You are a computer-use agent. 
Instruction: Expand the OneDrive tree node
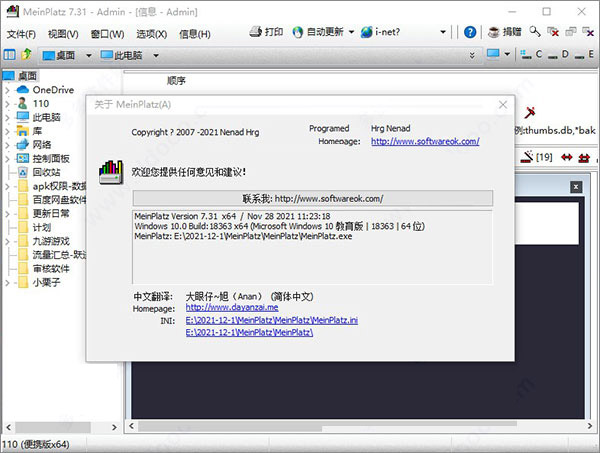(x=8, y=90)
